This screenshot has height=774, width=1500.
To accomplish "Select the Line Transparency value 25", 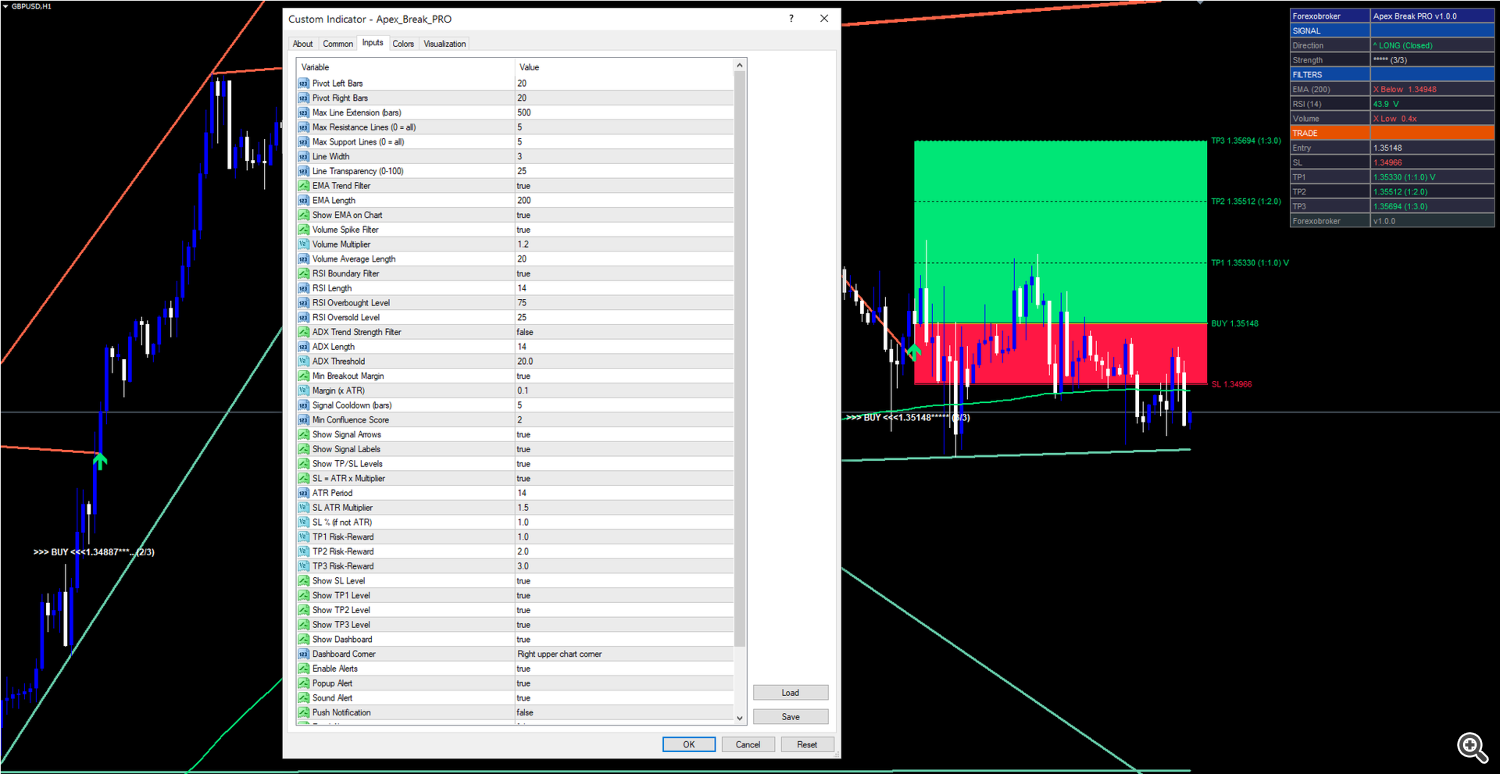I will click(522, 171).
